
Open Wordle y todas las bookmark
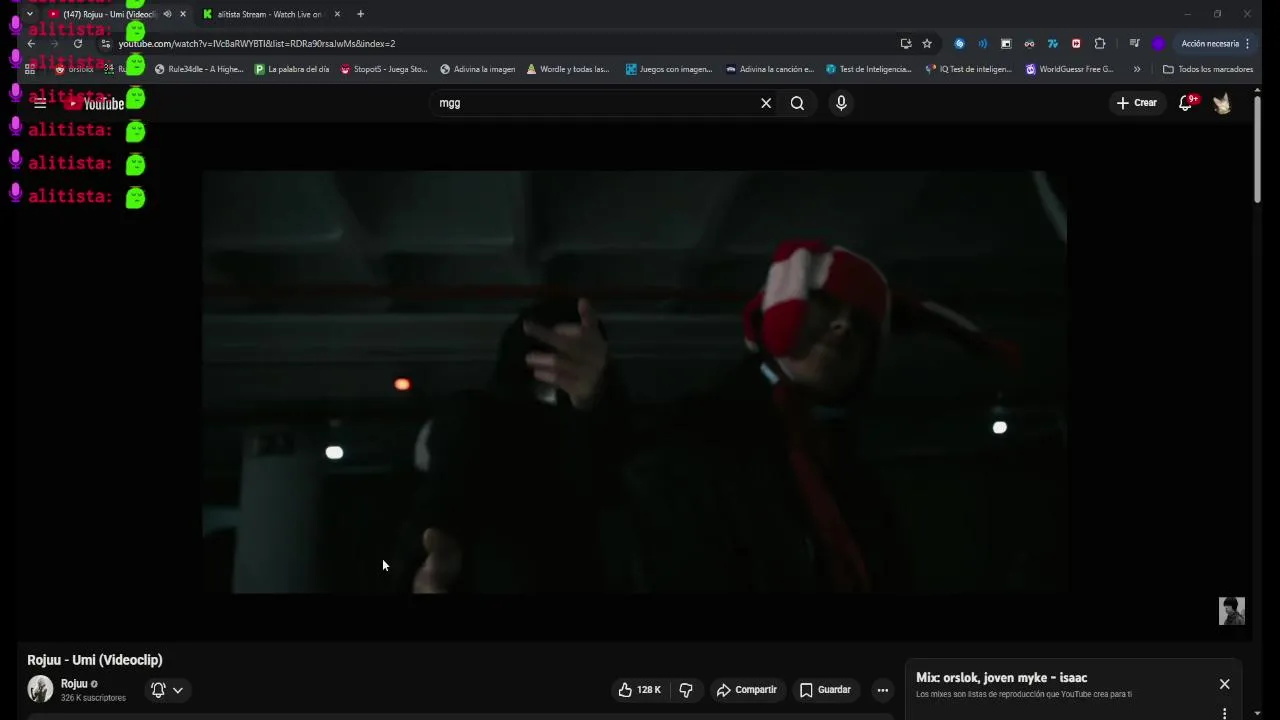[567, 69]
